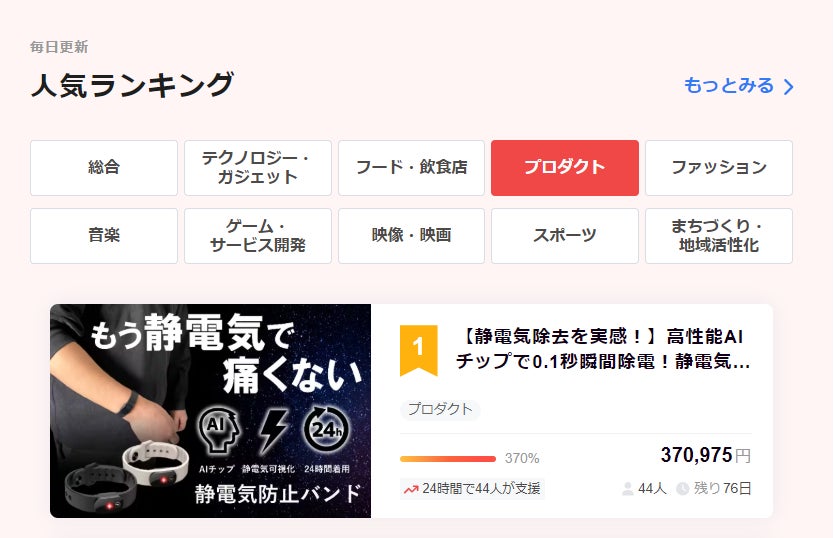Switch to the スポーツ tab
This screenshot has width=834, height=538.
point(565,236)
